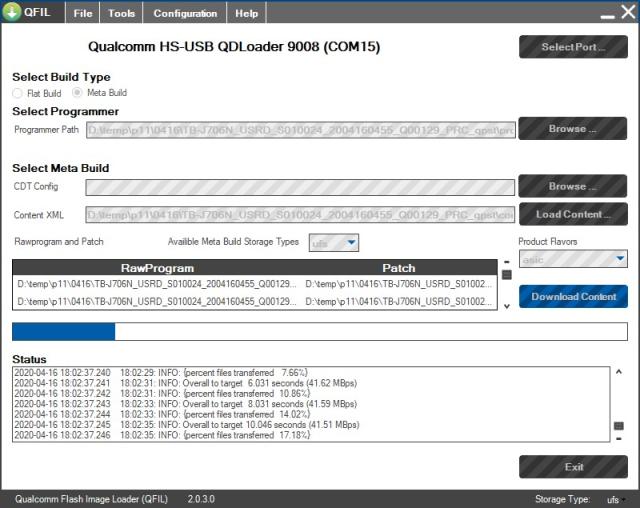Select the second RawProgram file row
The height and width of the screenshot is (508, 640).
tap(157, 302)
